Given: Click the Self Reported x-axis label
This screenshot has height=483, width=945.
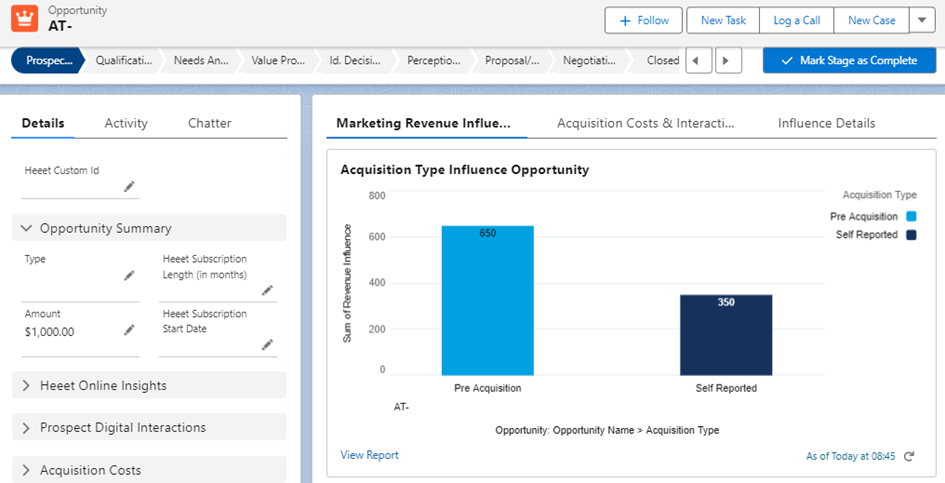Looking at the screenshot, I should click(726, 388).
